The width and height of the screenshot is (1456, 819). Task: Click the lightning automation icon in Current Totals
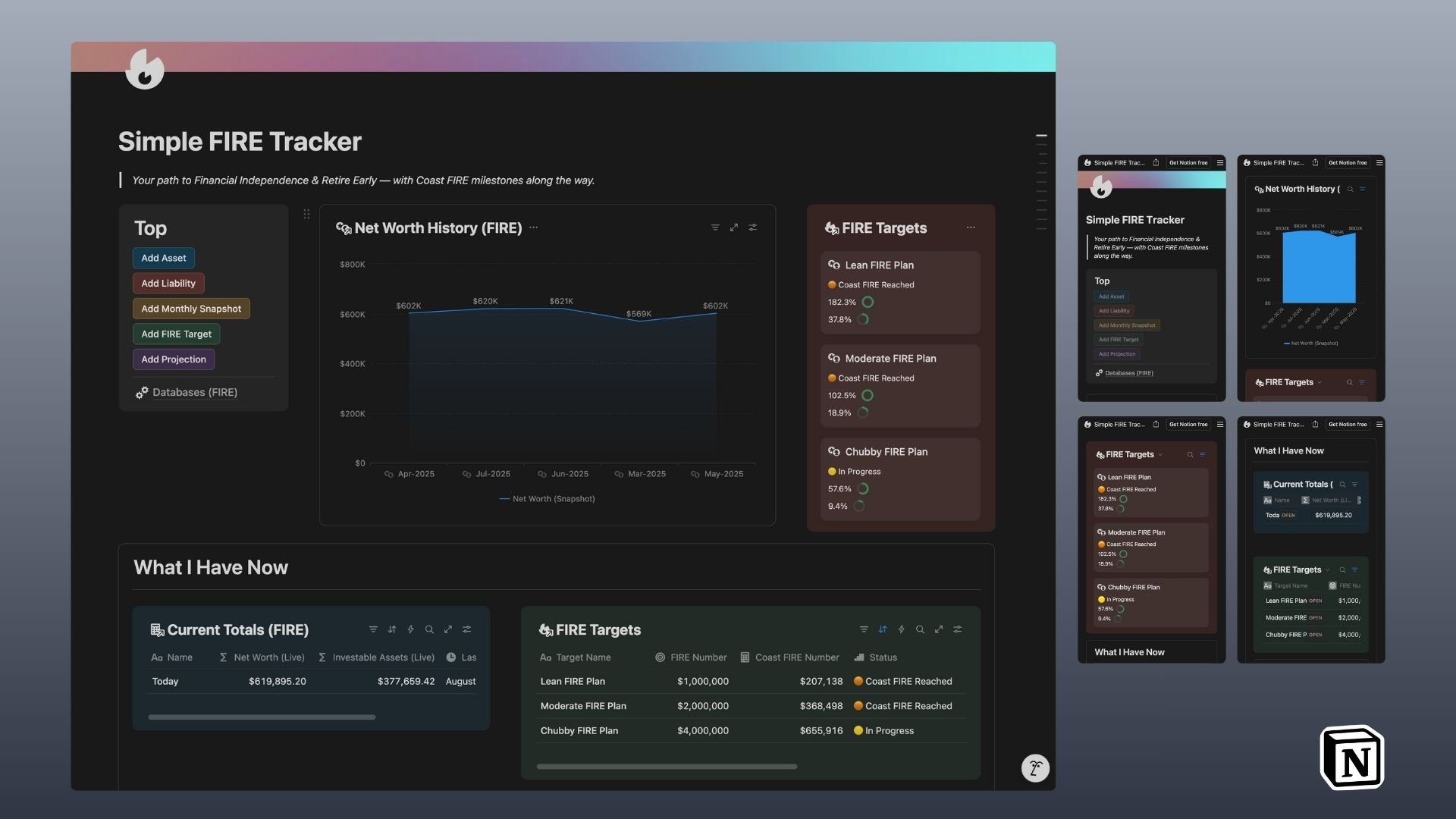click(x=410, y=629)
